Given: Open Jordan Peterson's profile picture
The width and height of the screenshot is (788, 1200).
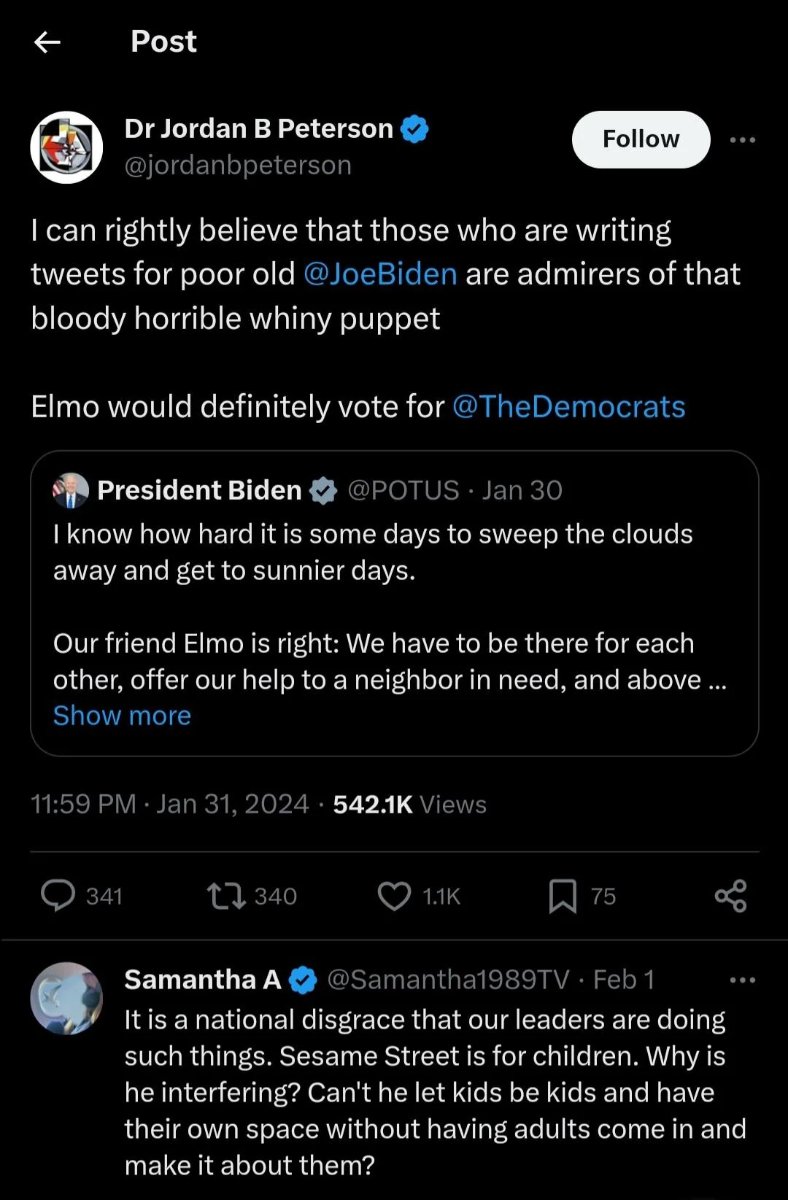Looking at the screenshot, I should 67,147.
